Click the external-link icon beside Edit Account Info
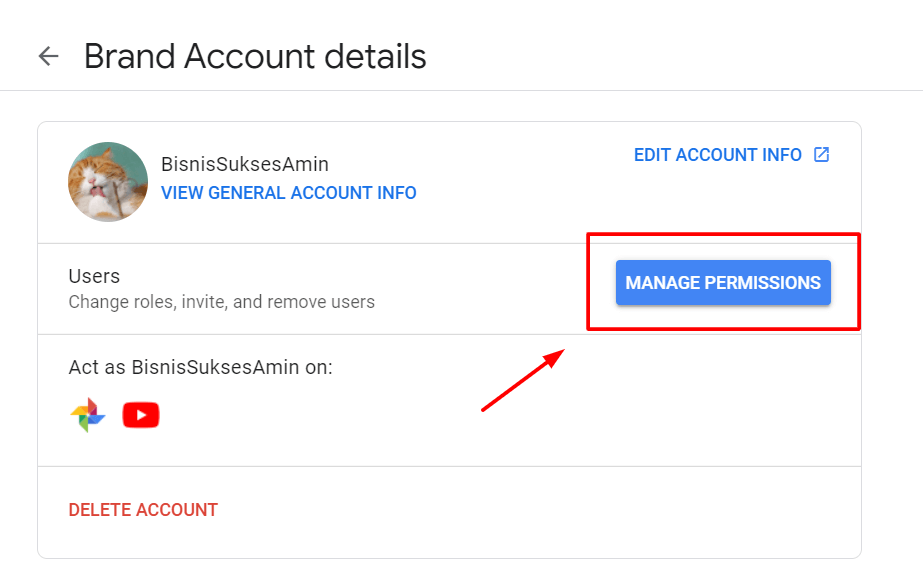This screenshot has height=586, width=923. pyautogui.click(x=821, y=155)
